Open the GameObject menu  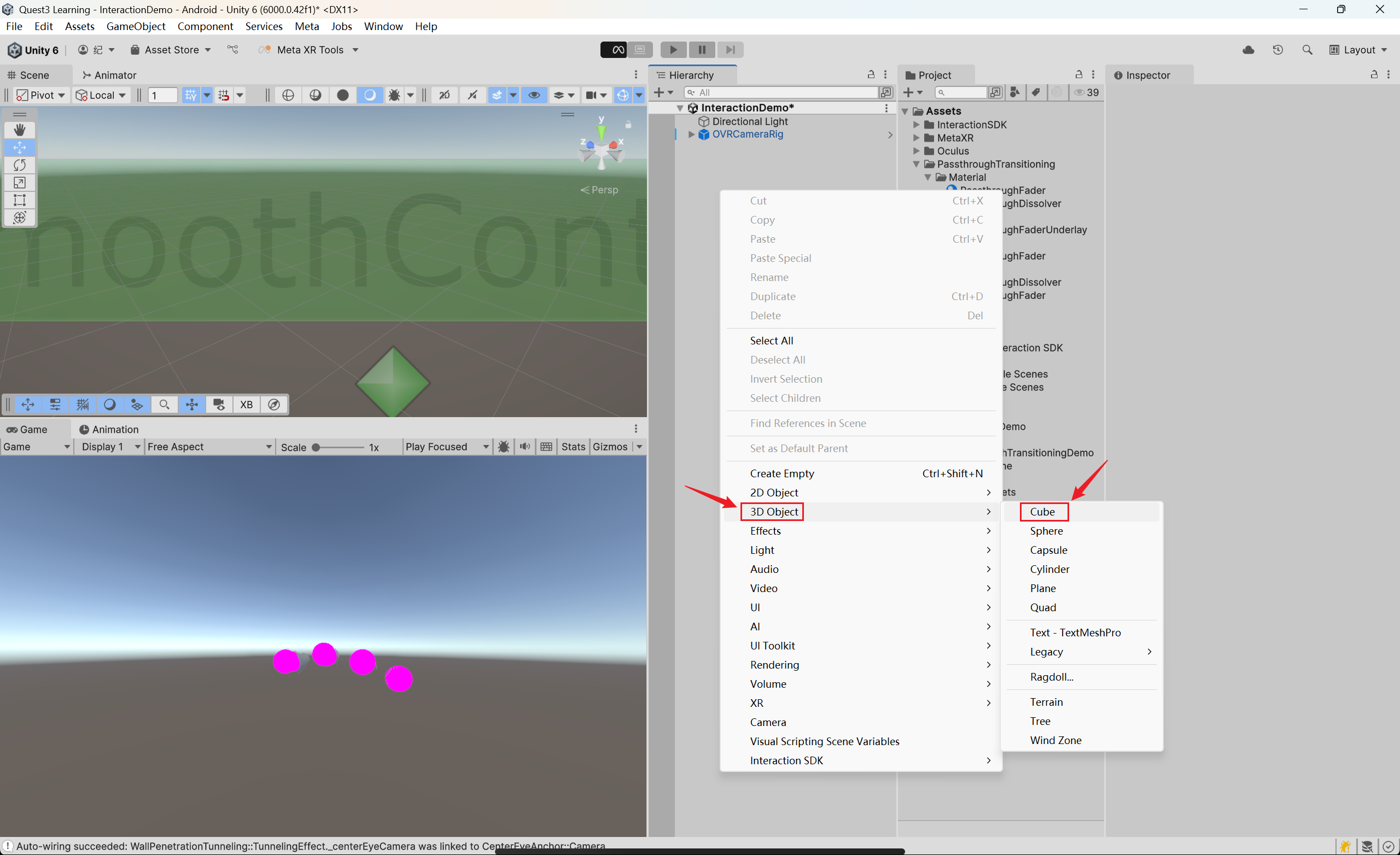coord(136,26)
